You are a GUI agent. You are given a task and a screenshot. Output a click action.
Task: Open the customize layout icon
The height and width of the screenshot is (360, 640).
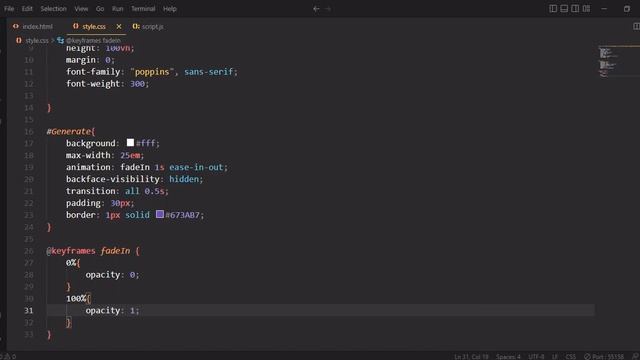click(586, 9)
